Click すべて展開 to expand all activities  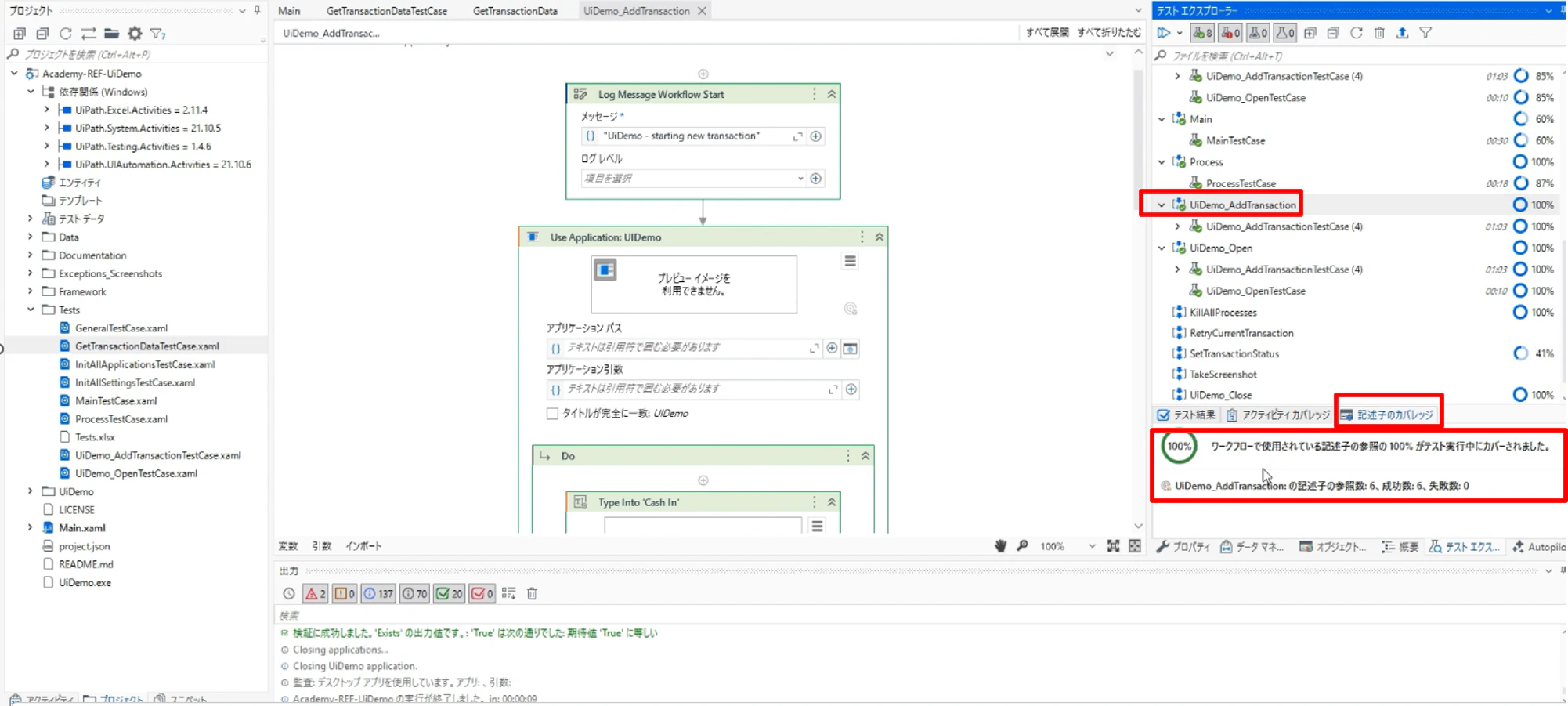coord(1047,33)
